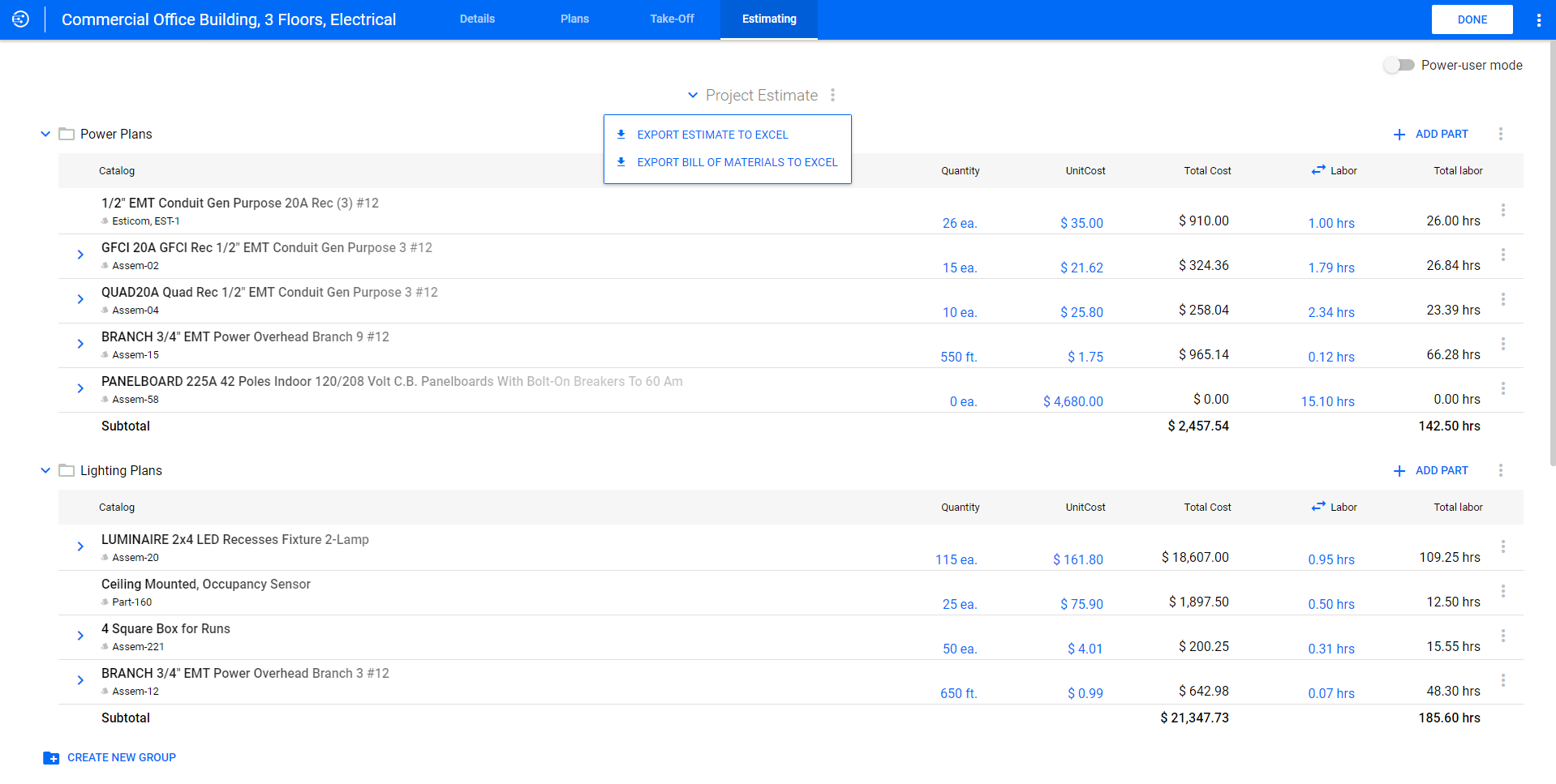Open Lighting Plans group options menu
This screenshot has height=784, width=1556.
1501,470
